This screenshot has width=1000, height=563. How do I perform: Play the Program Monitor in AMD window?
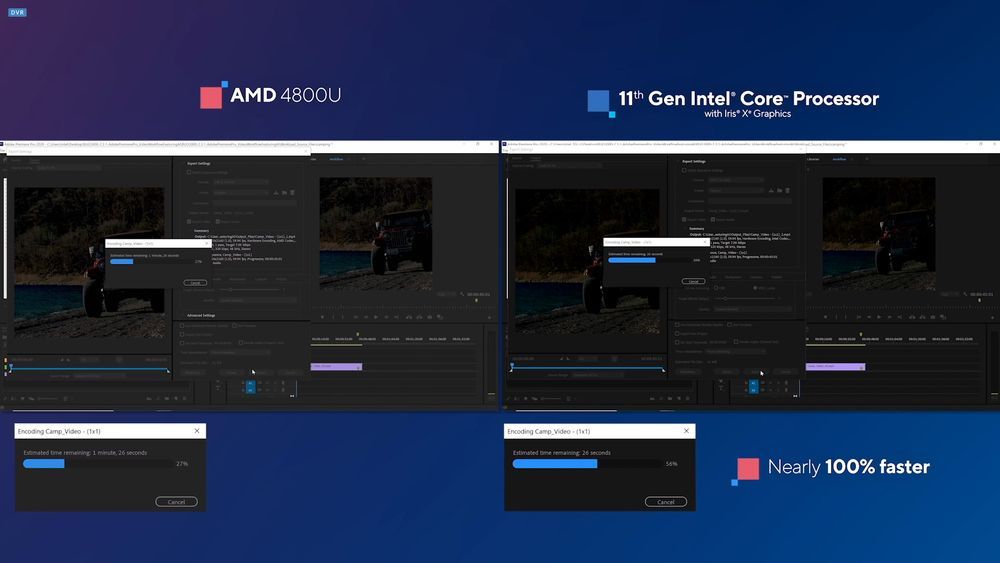tap(376, 317)
